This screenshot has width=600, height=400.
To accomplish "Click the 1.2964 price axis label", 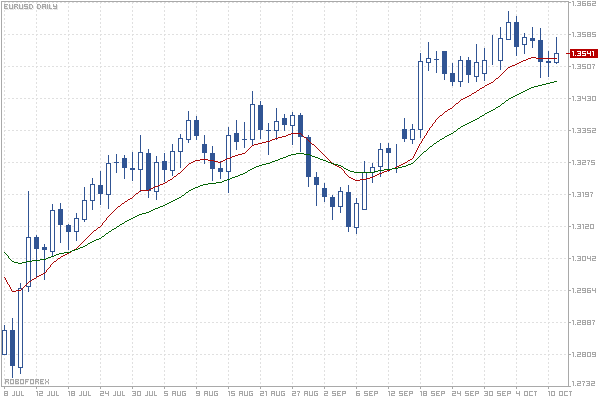I will (584, 291).
